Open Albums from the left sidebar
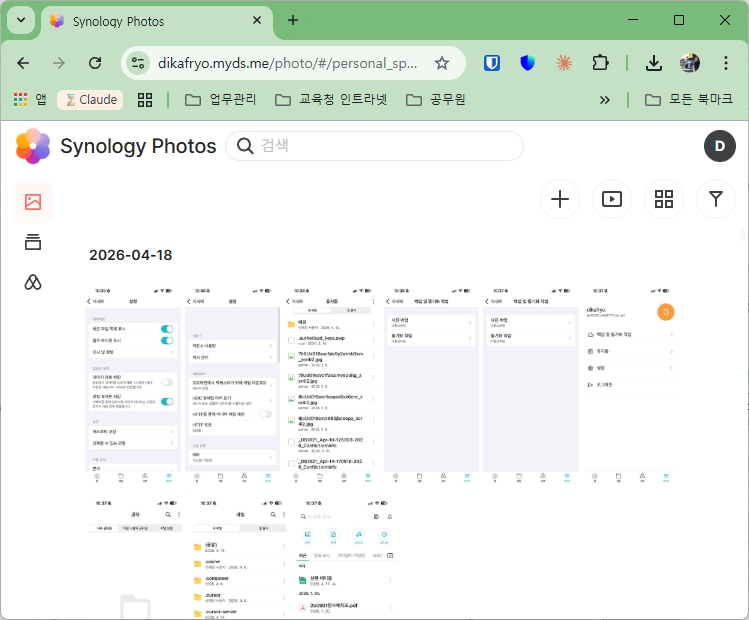 [x=33, y=242]
